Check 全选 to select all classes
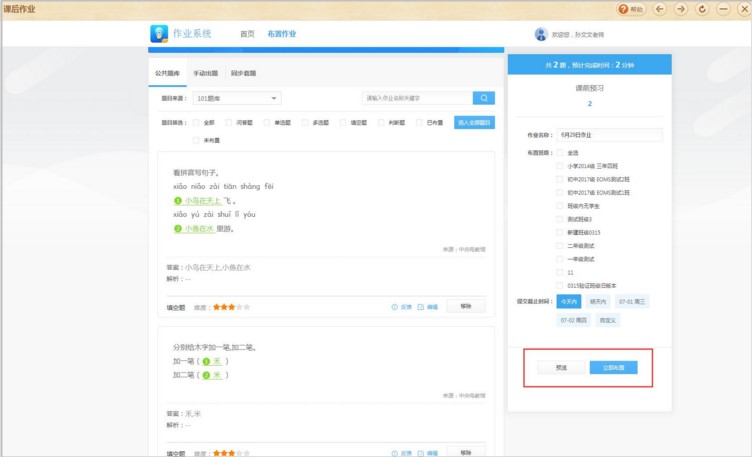 click(x=559, y=152)
